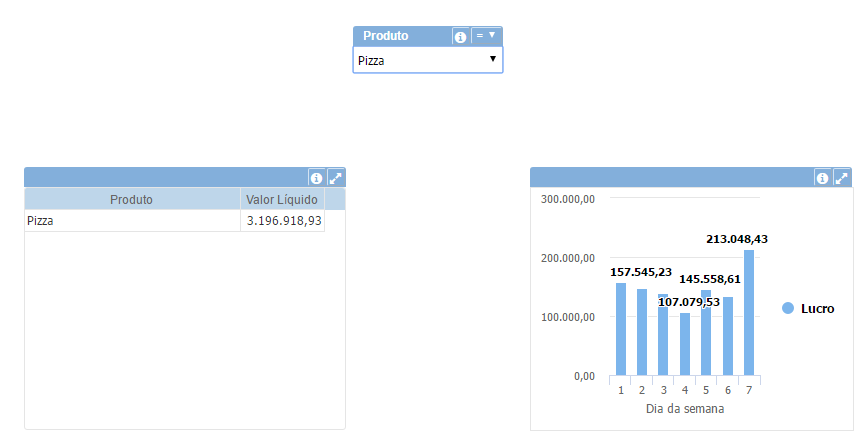
Task: Select the bar for day 4
Action: pos(685,345)
